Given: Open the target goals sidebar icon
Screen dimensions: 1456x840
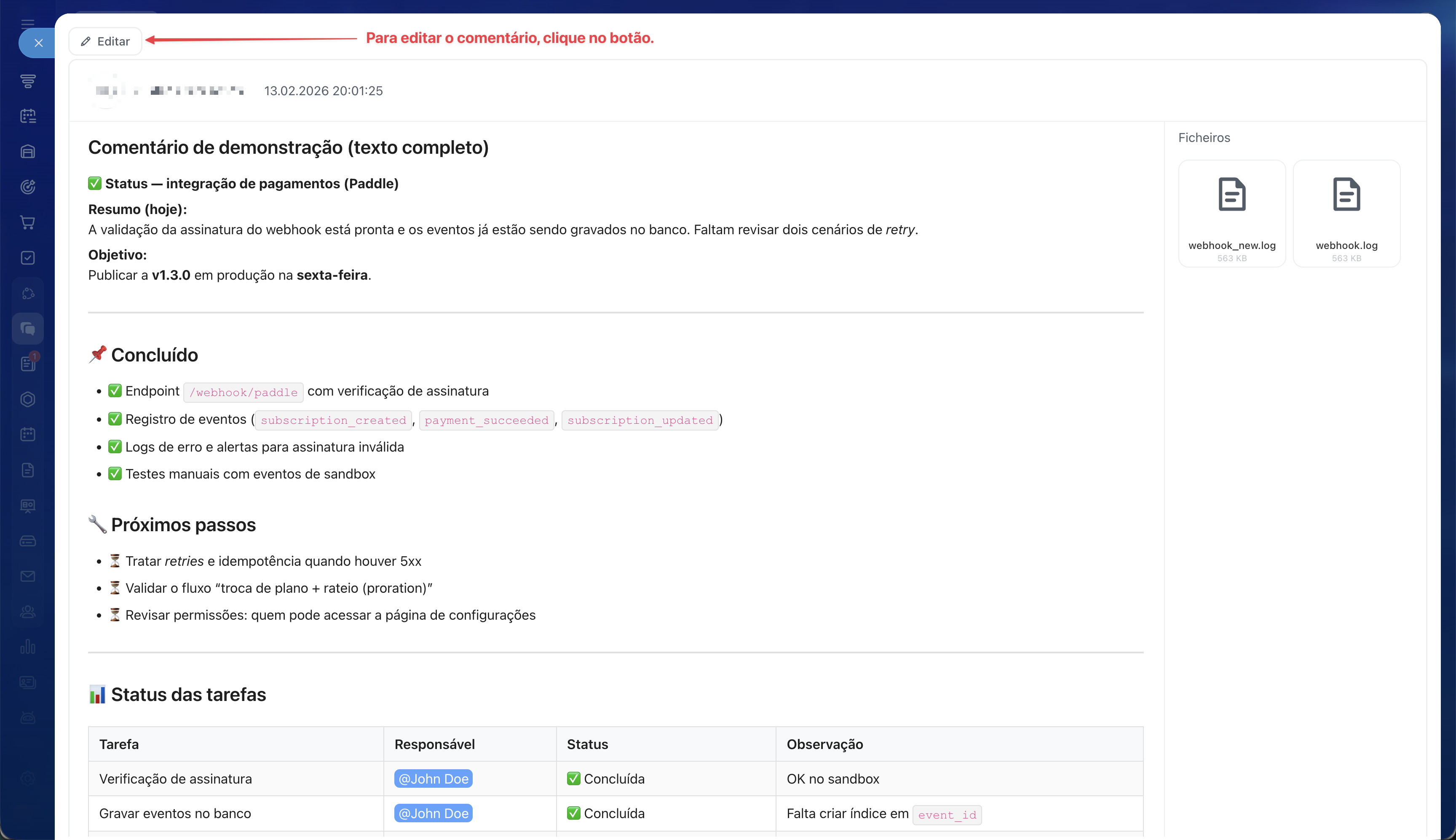Looking at the screenshot, I should point(28,187).
